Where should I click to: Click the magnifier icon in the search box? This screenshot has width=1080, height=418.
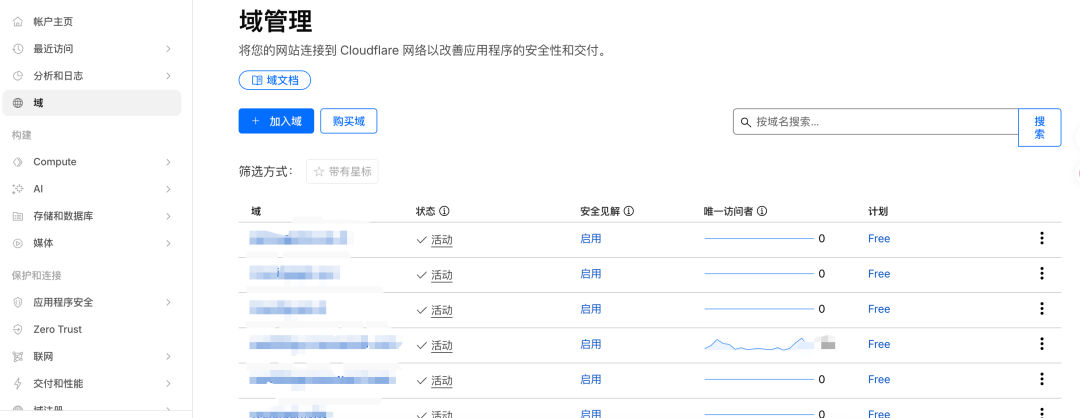(x=745, y=122)
